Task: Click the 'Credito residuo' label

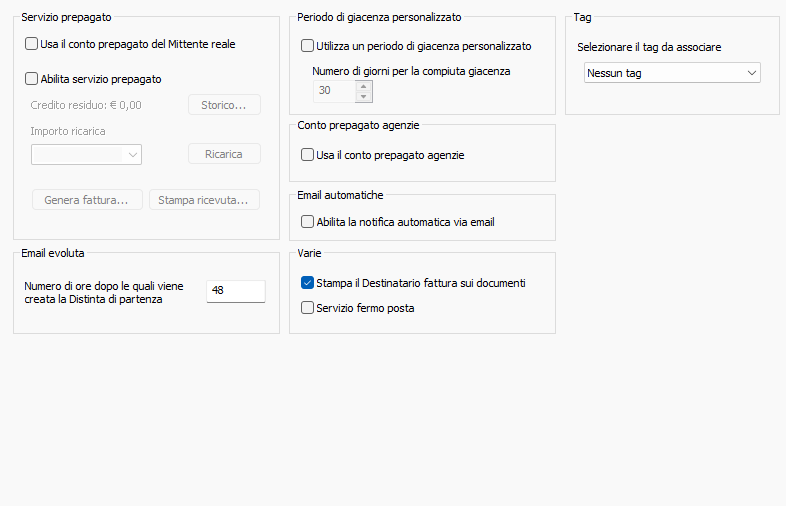Action: click(x=86, y=105)
